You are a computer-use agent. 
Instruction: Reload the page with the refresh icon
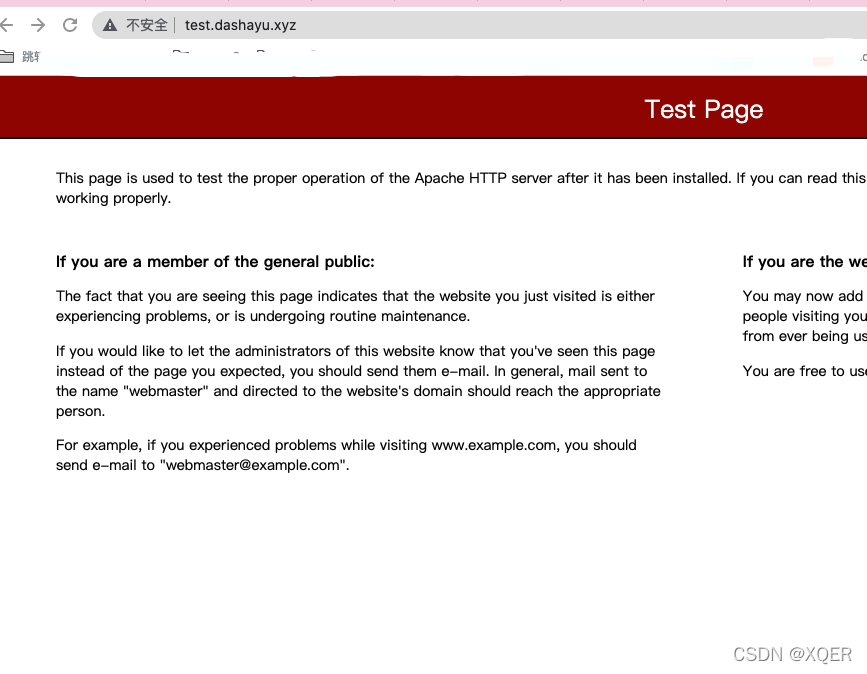click(x=70, y=25)
